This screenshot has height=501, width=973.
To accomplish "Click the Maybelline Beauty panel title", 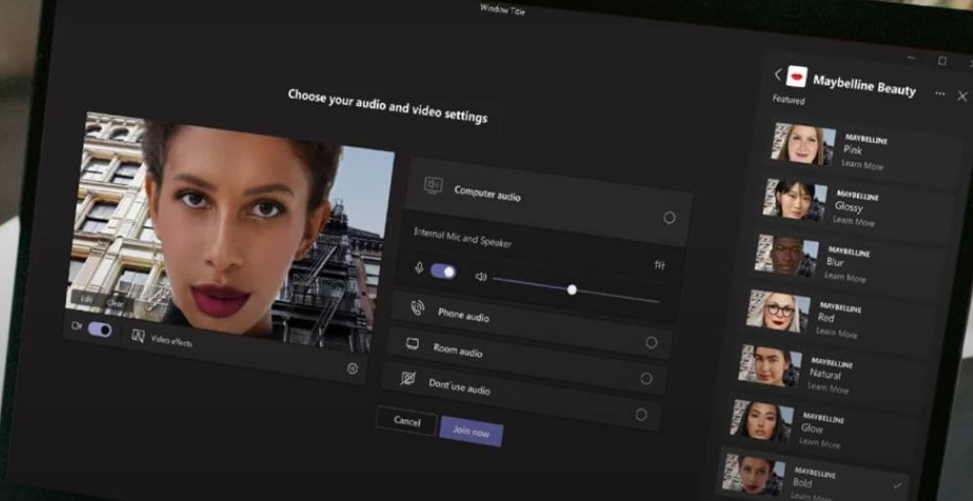I will pos(864,86).
